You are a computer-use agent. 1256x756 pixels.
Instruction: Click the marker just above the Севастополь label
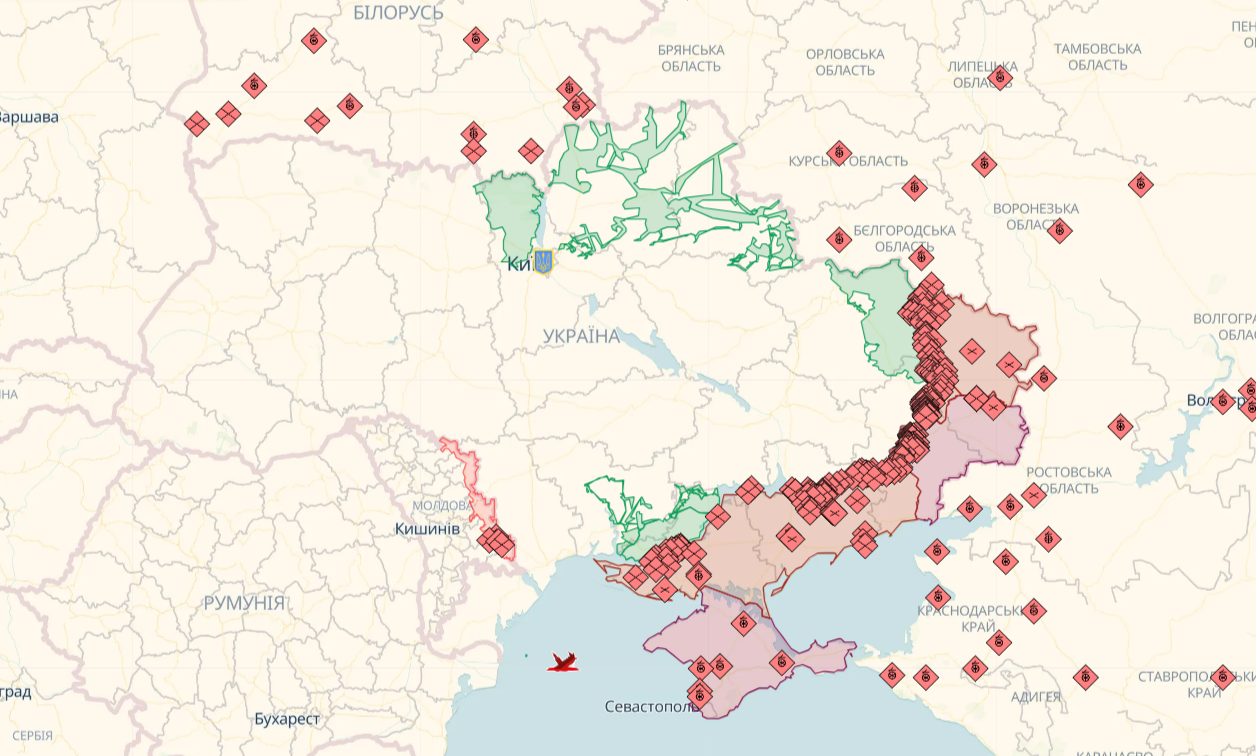(x=698, y=692)
